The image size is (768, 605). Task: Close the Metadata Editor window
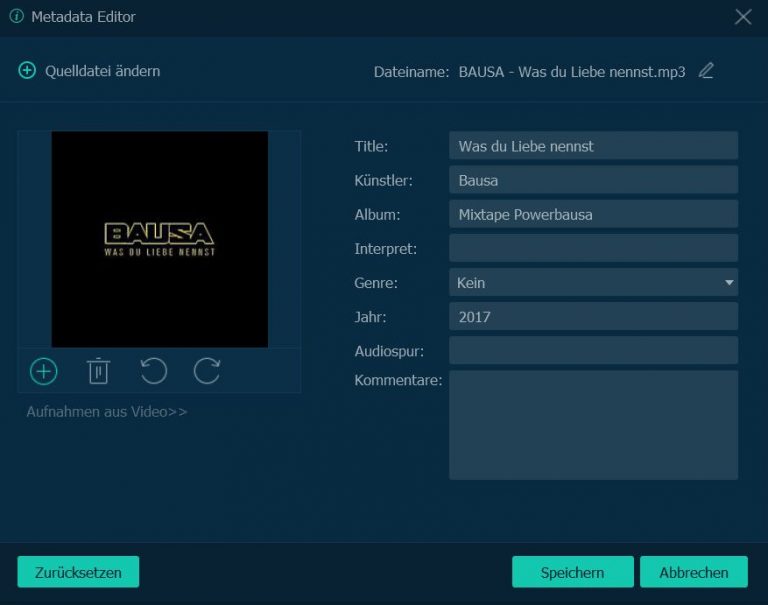[x=743, y=17]
